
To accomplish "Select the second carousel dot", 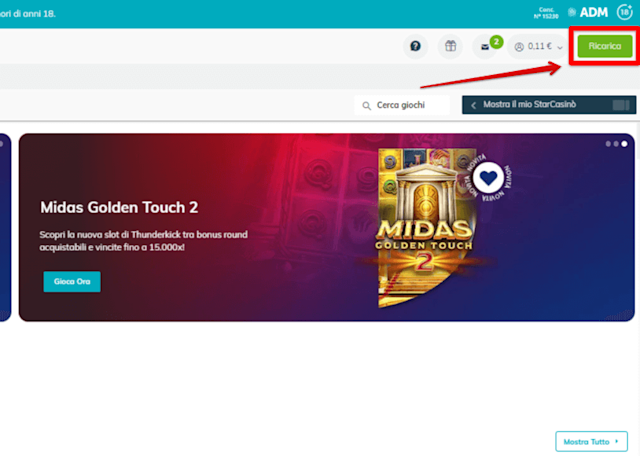I will [x=616, y=144].
